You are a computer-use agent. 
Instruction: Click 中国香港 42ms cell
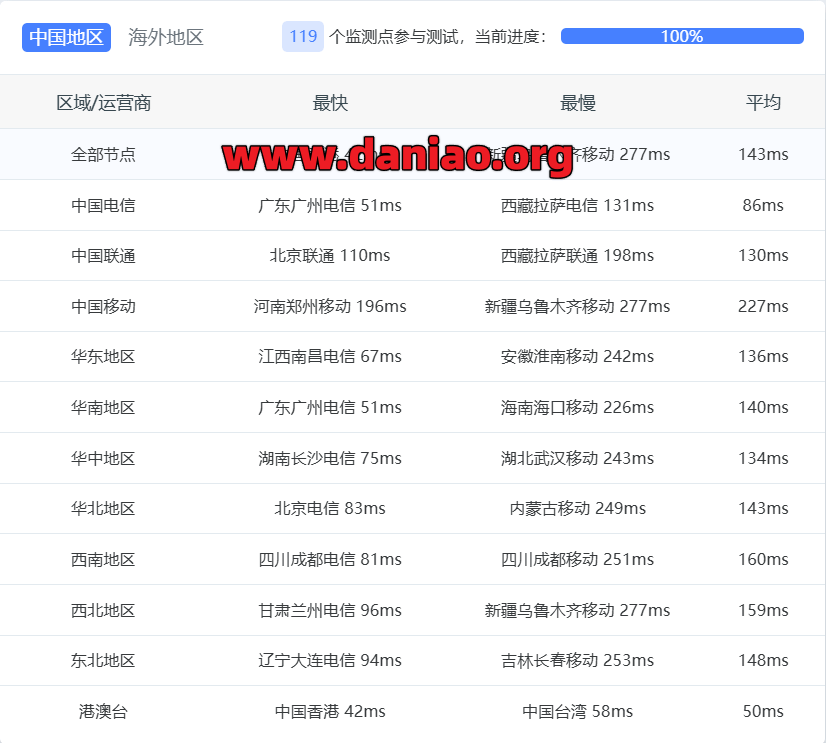click(330, 711)
